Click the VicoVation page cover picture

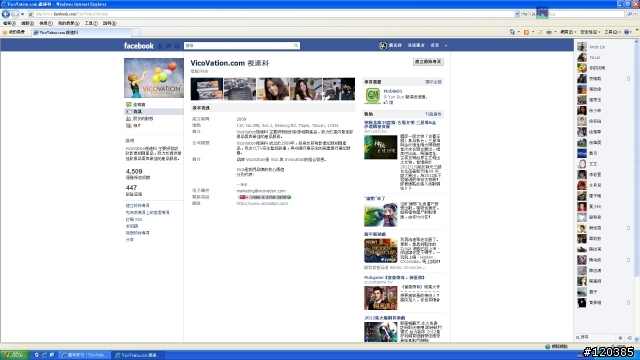tap(154, 78)
